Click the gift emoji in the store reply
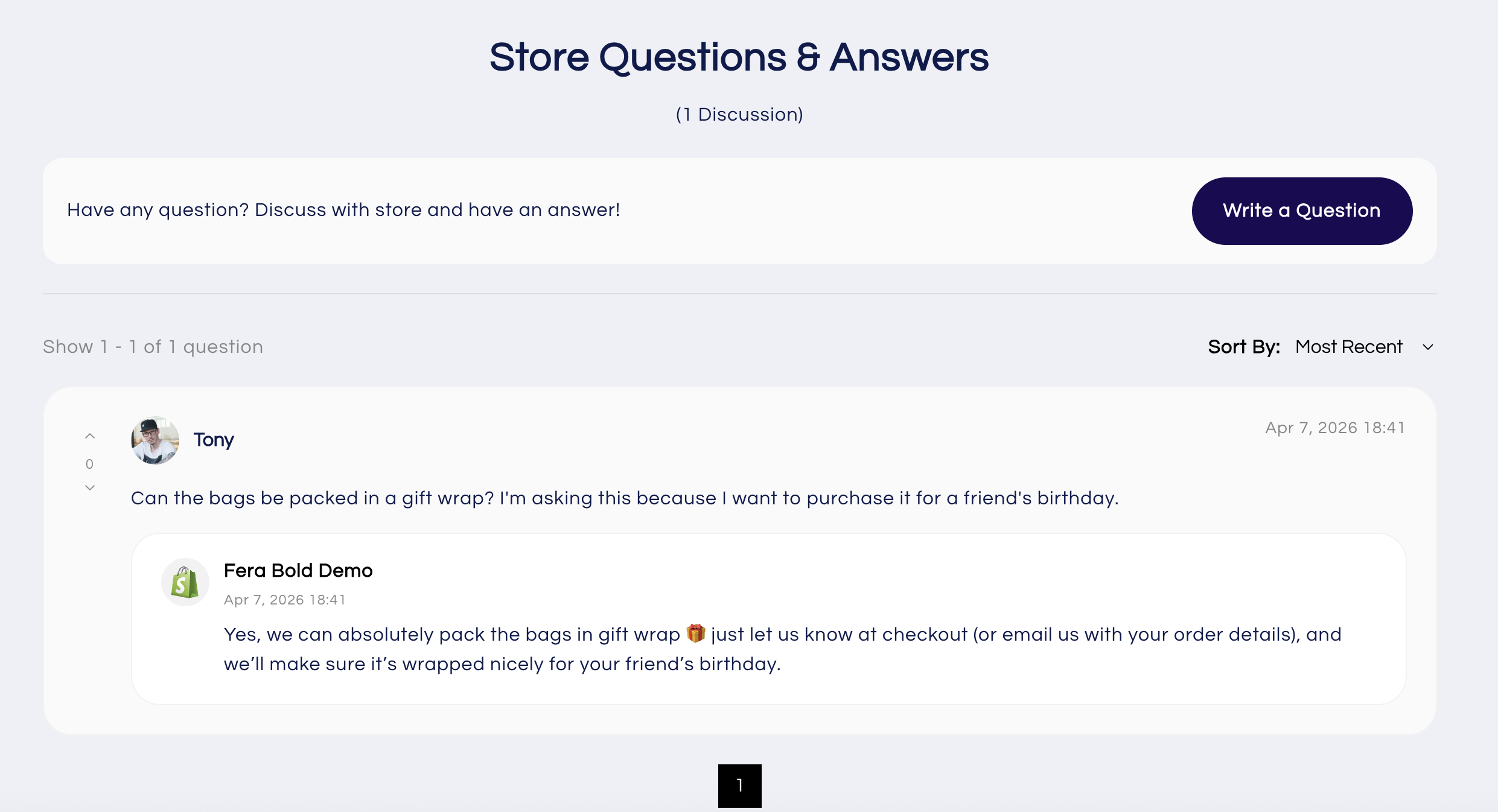The height and width of the screenshot is (812, 1498). (695, 634)
